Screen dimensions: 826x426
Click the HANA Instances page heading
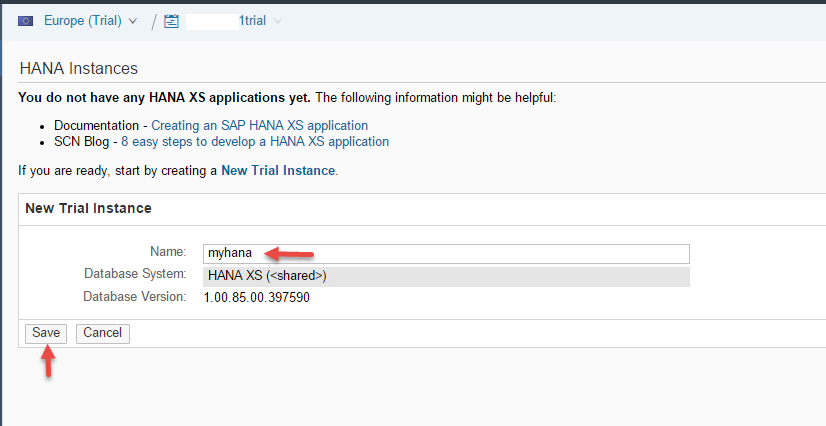point(78,69)
